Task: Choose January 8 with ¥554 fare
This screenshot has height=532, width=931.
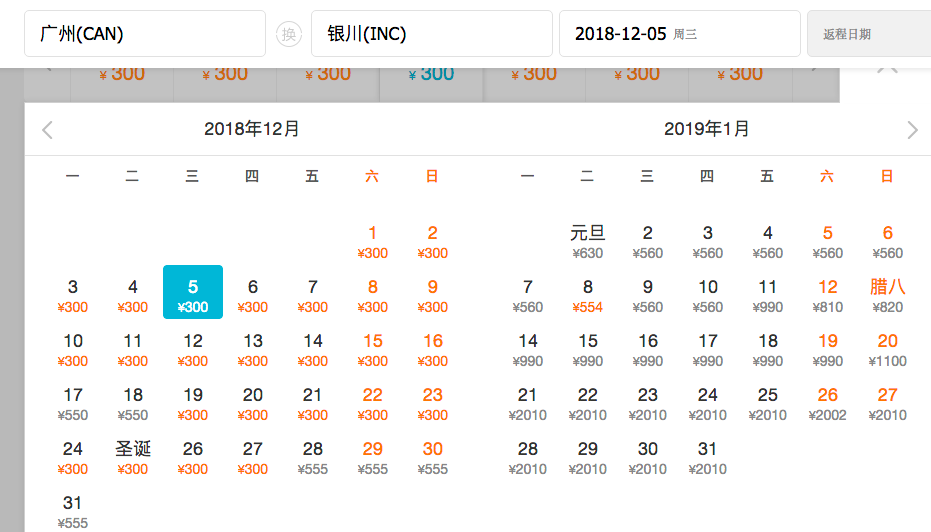Action: (x=588, y=294)
